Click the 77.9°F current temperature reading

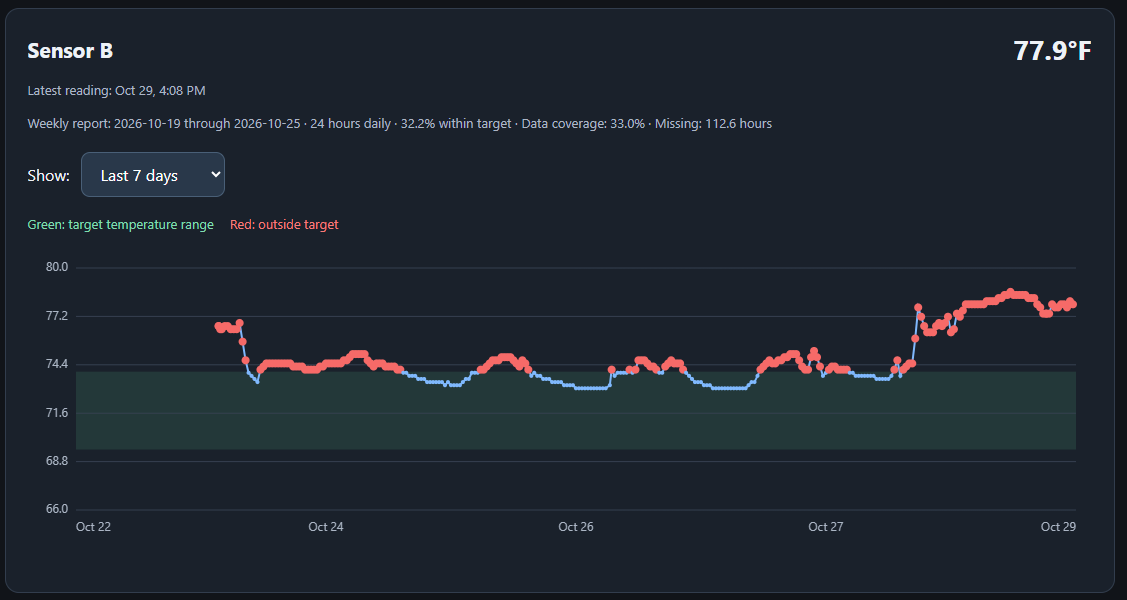tap(1052, 51)
